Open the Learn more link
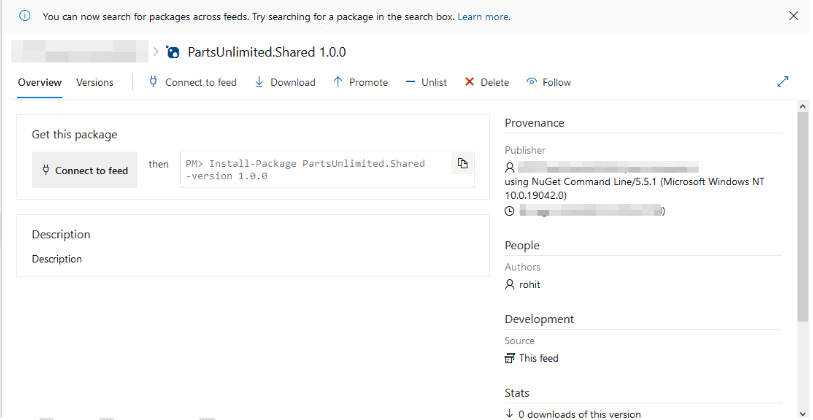This screenshot has height=420, width=813. [x=483, y=17]
